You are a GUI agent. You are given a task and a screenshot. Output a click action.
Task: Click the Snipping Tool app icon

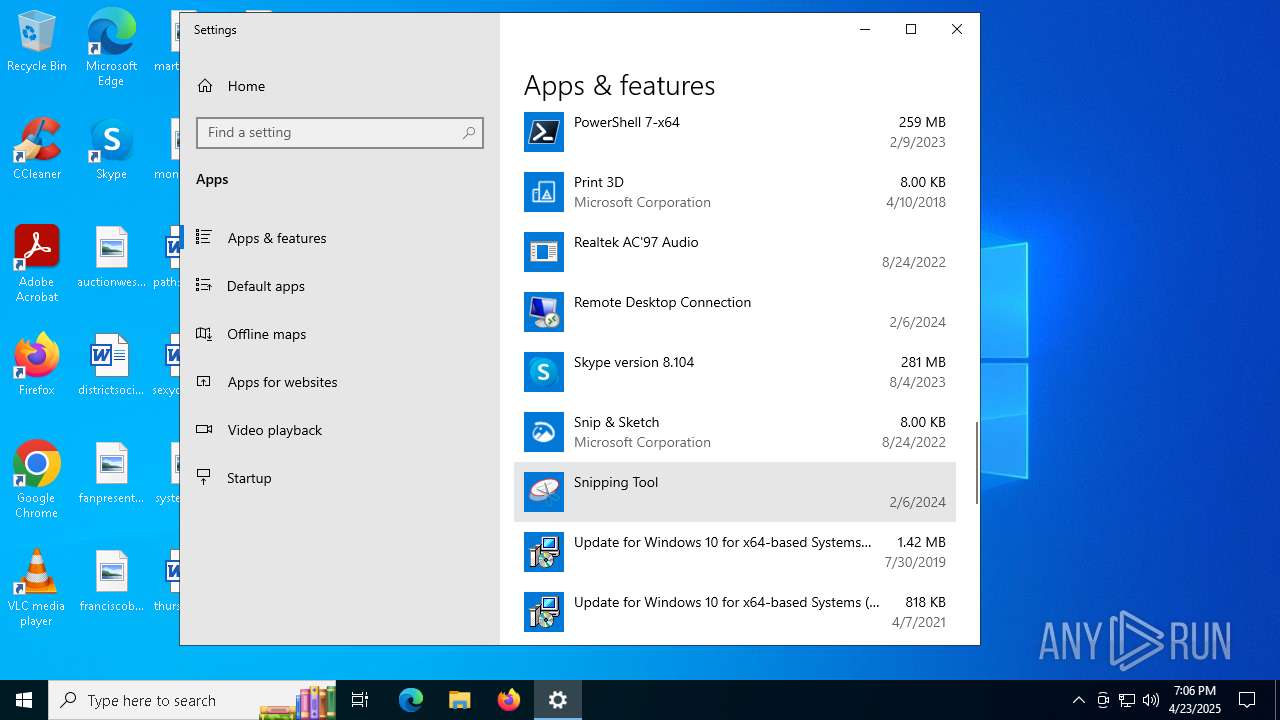click(x=543, y=492)
